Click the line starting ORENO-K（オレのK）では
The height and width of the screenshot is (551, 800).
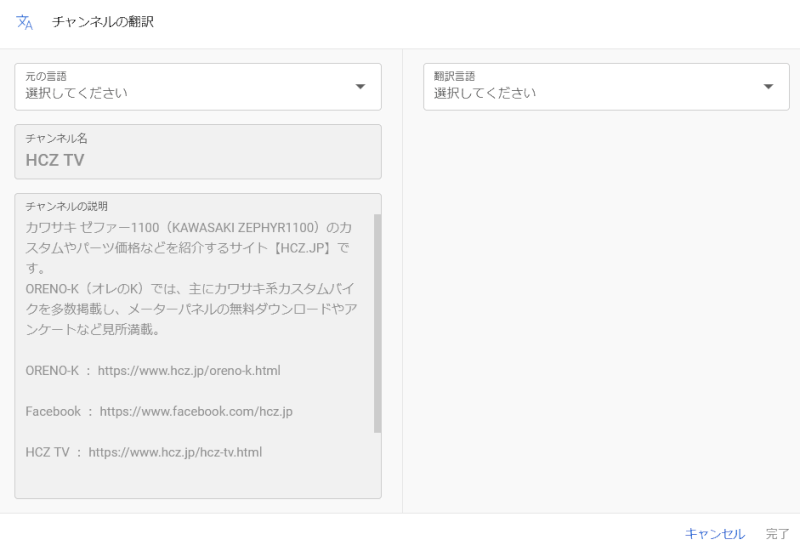click(190, 289)
